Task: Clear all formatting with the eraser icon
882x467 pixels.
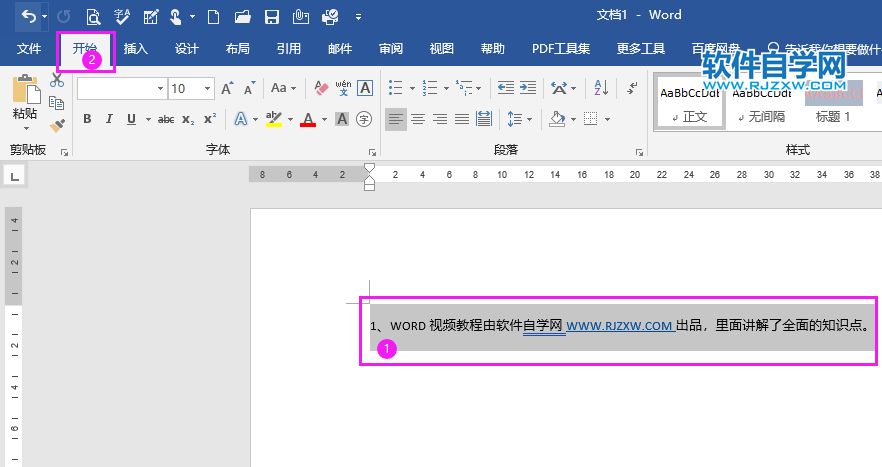Action: pyautogui.click(x=321, y=88)
